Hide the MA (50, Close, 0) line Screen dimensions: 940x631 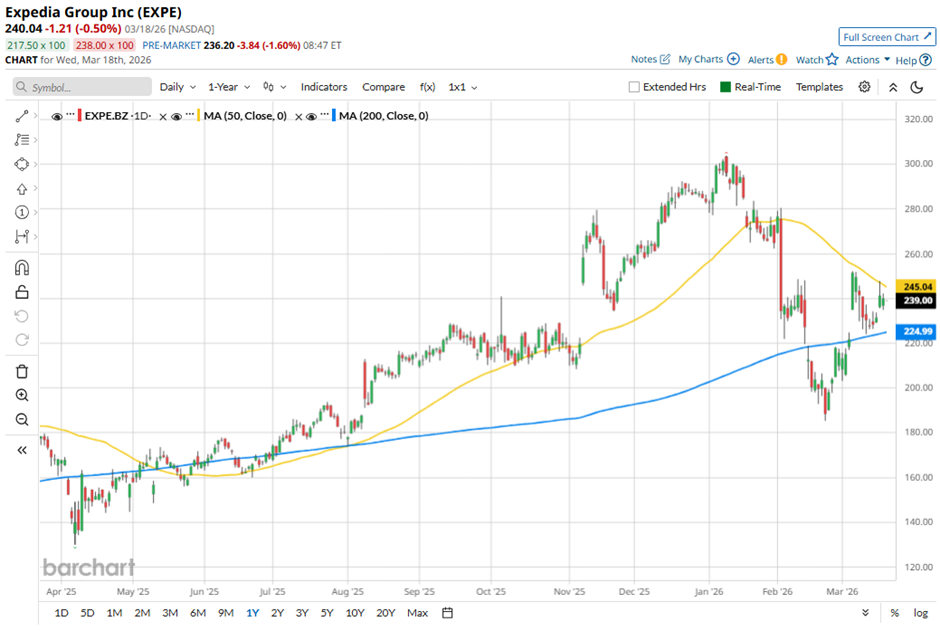176,117
